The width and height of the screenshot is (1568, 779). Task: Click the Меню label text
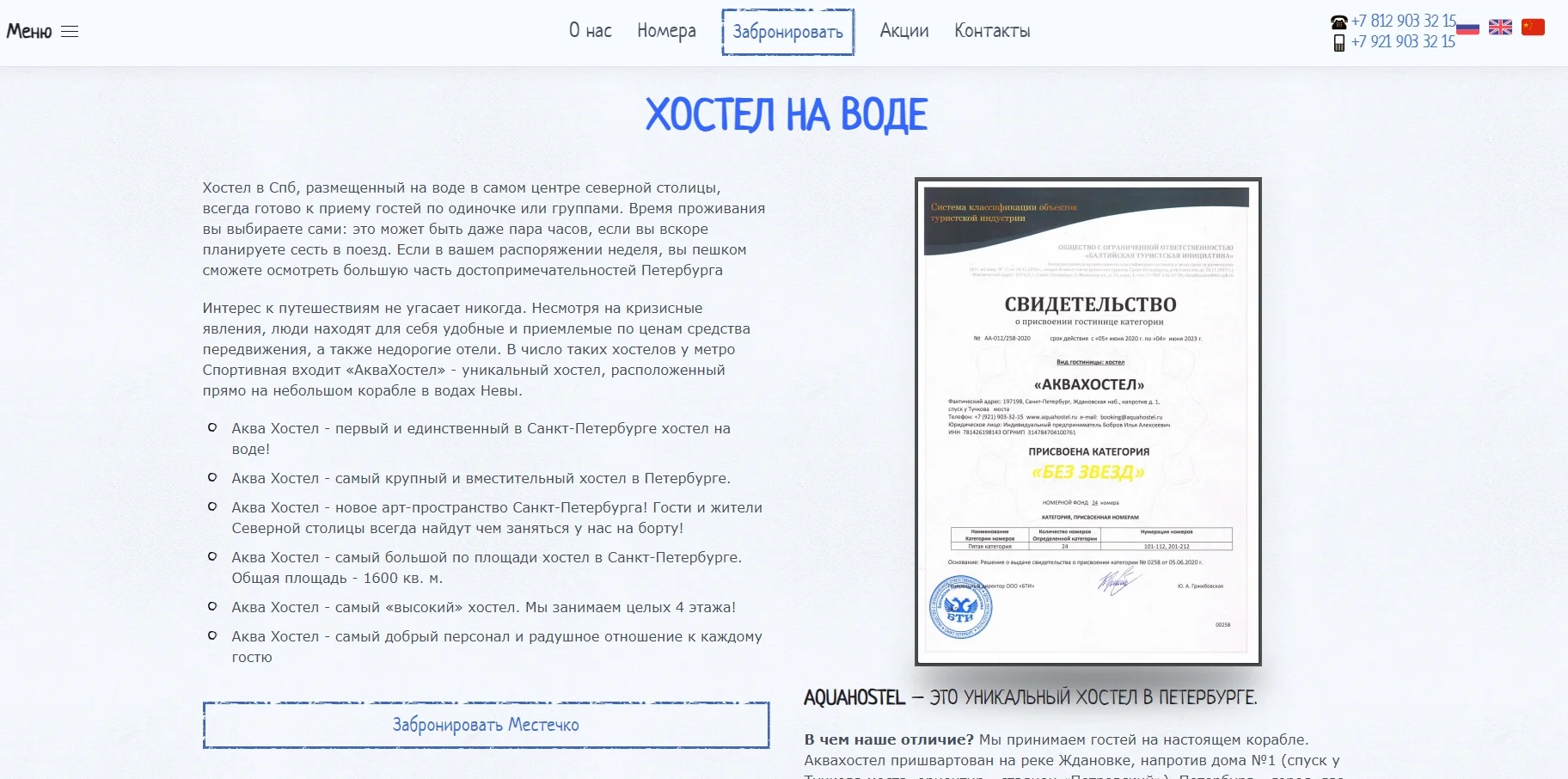(x=29, y=32)
